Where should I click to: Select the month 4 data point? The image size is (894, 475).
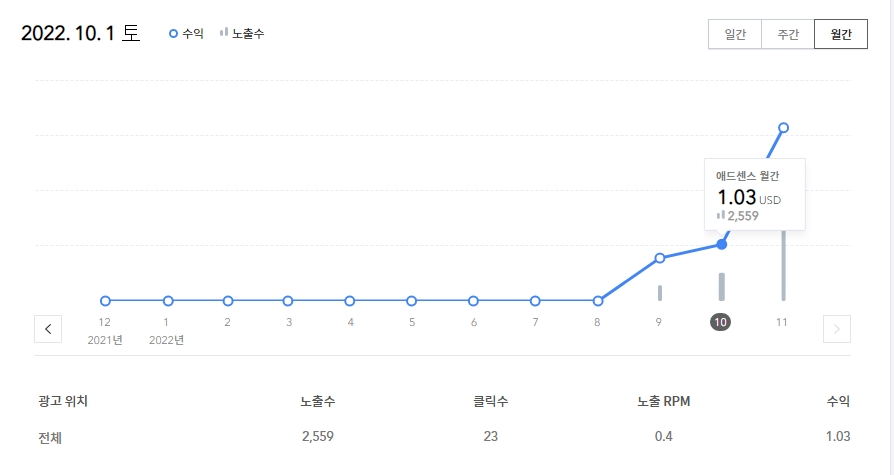(350, 301)
